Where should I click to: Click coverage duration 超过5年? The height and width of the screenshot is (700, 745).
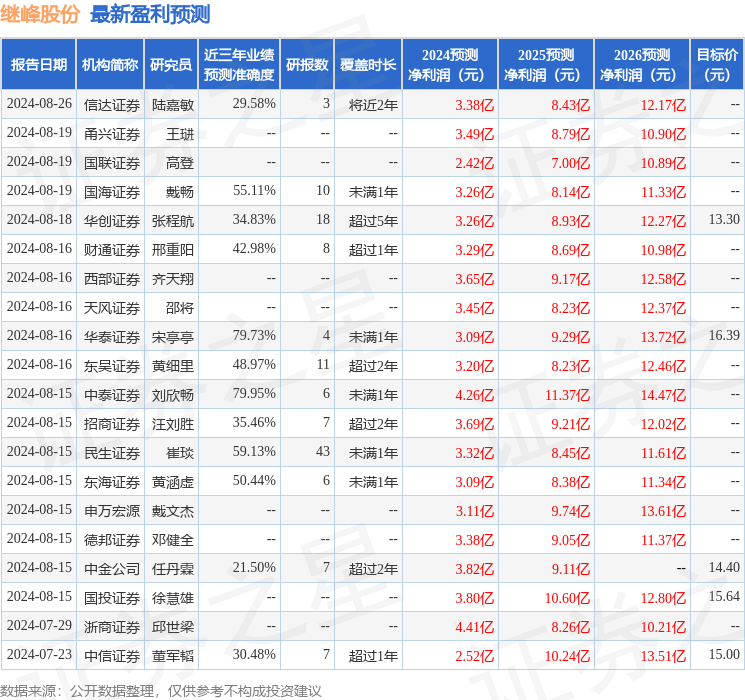373,221
